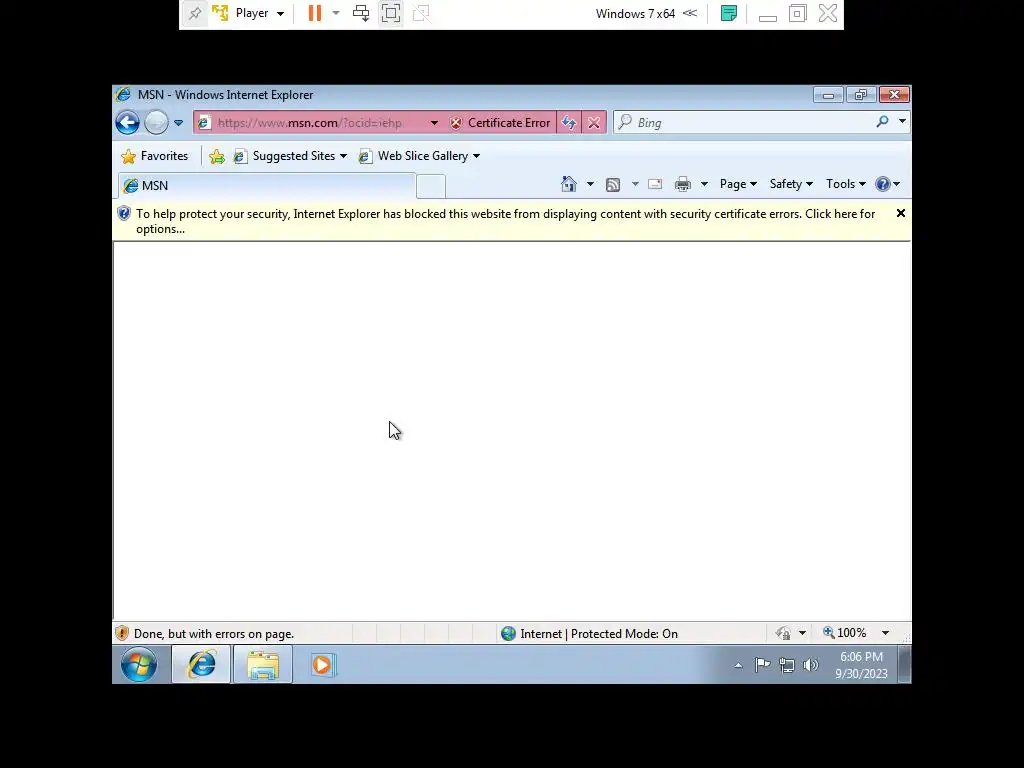The width and height of the screenshot is (1024, 768).
Task: Click the status bar privacy lock icon
Action: click(783, 633)
